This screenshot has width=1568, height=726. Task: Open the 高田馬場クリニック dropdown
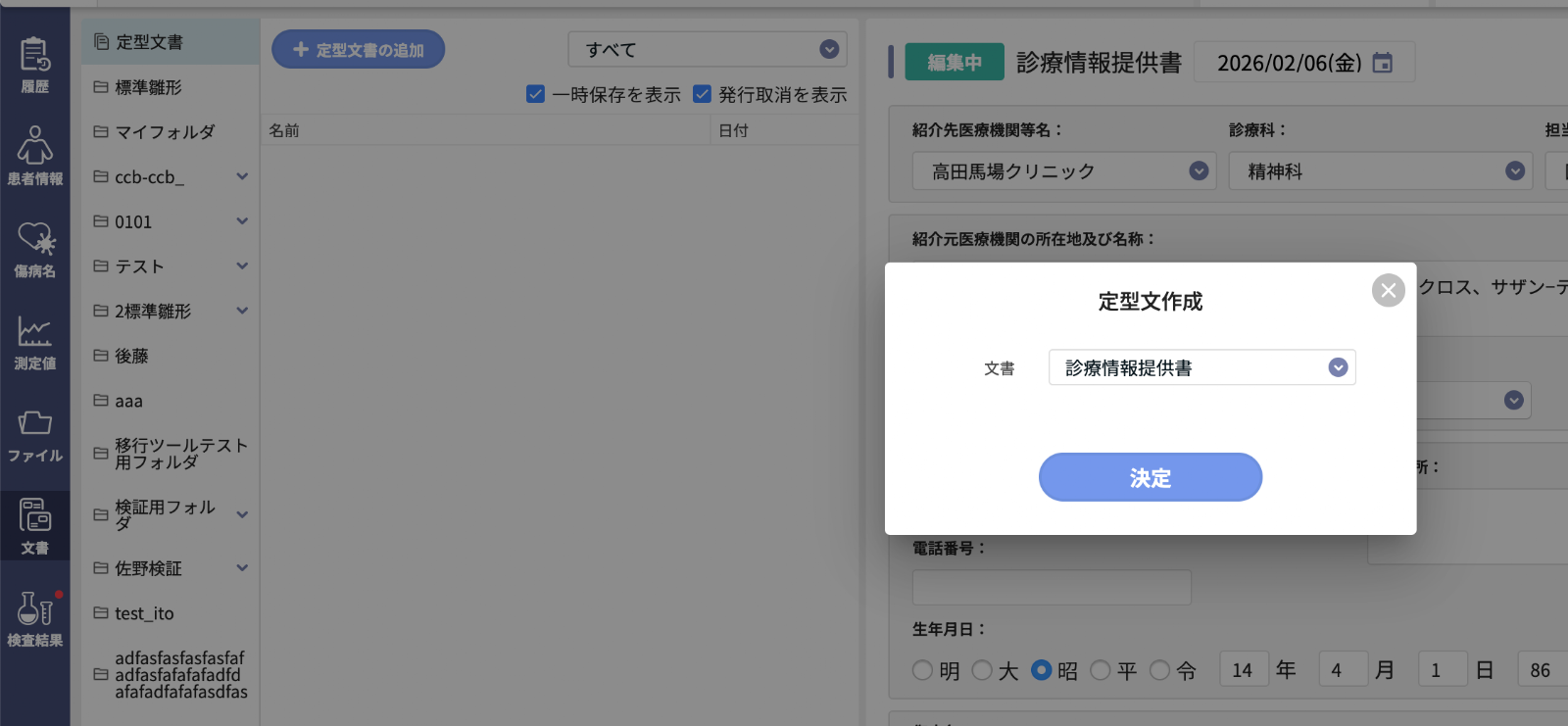click(x=1064, y=170)
